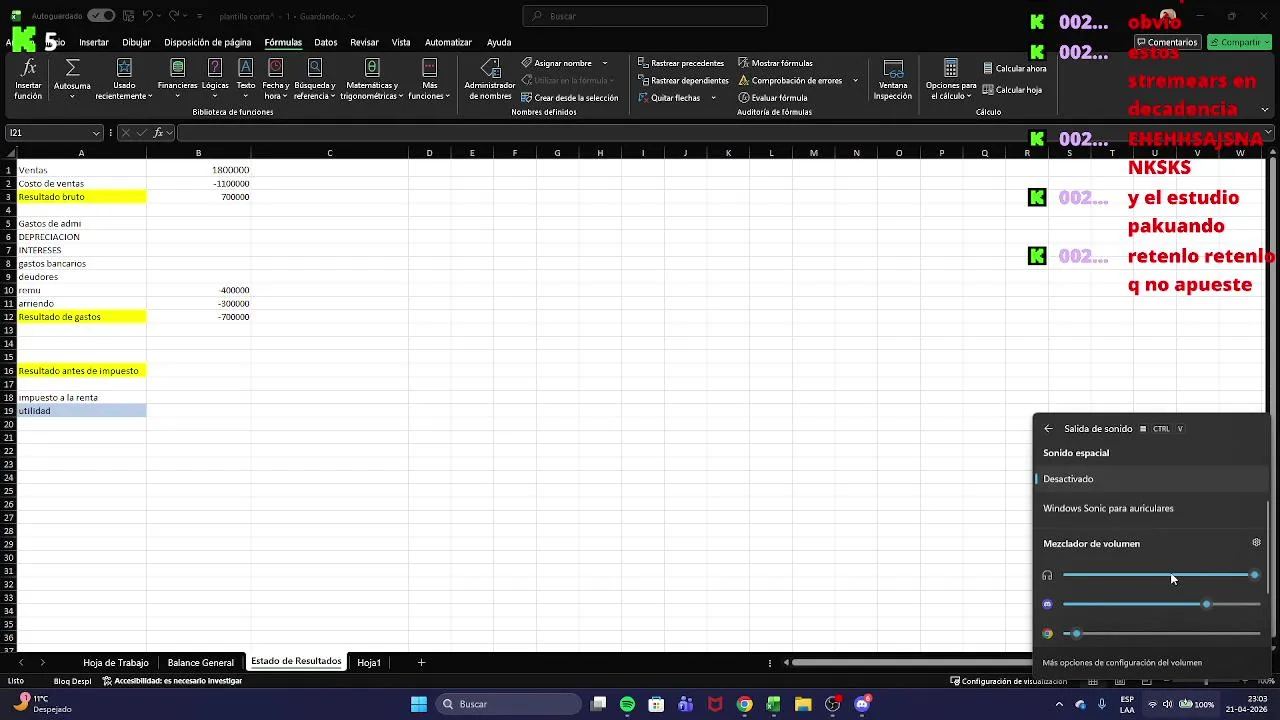1280x720 pixels.
Task: Click the Windows taskbar Buscar field
Action: 509,704
